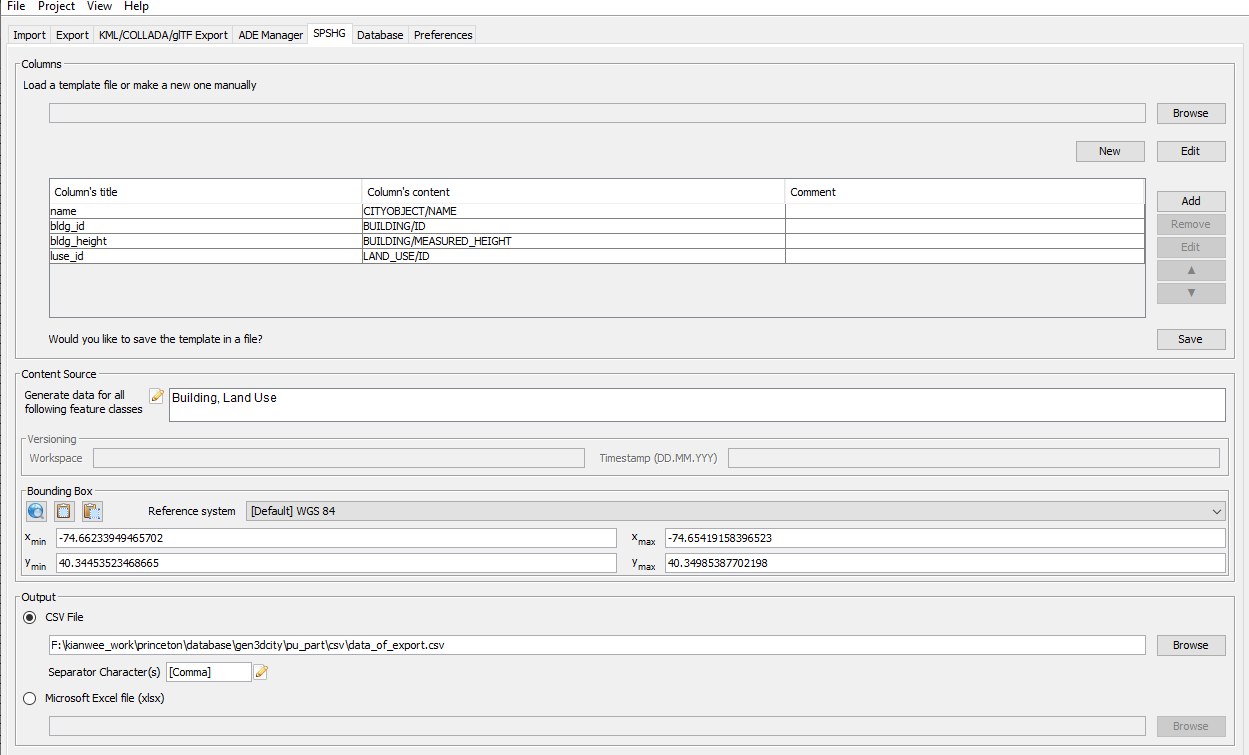This screenshot has width=1249, height=755.
Task: Click the ymin coordinate field
Action: (336, 563)
